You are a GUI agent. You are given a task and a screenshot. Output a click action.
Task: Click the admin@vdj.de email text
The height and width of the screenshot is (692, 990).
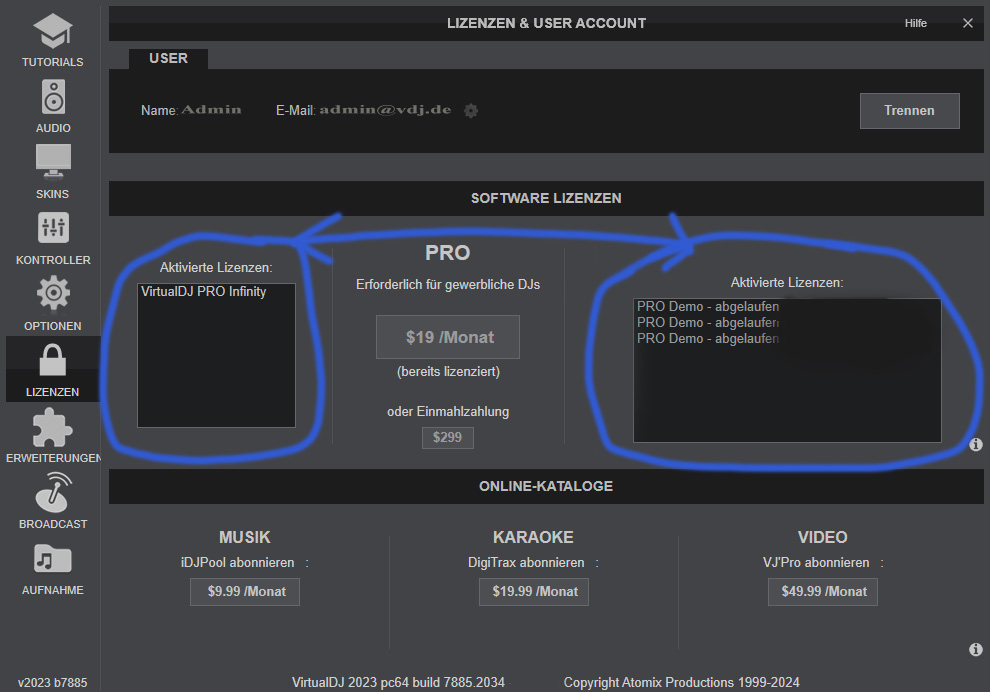point(385,110)
